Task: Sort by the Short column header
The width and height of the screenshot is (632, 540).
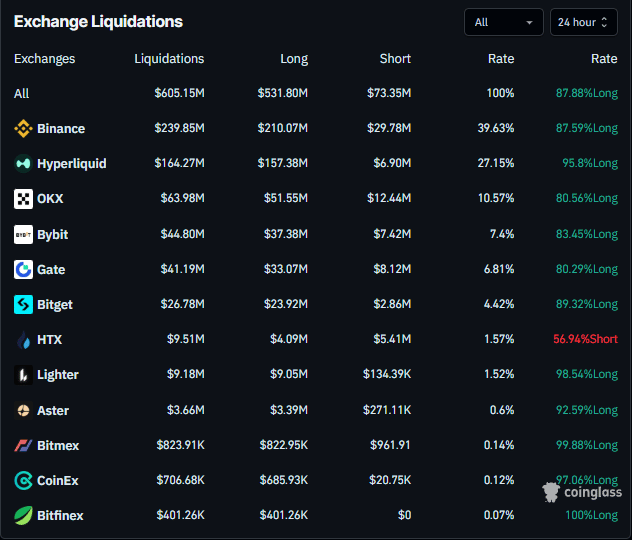Action: pyautogui.click(x=395, y=59)
